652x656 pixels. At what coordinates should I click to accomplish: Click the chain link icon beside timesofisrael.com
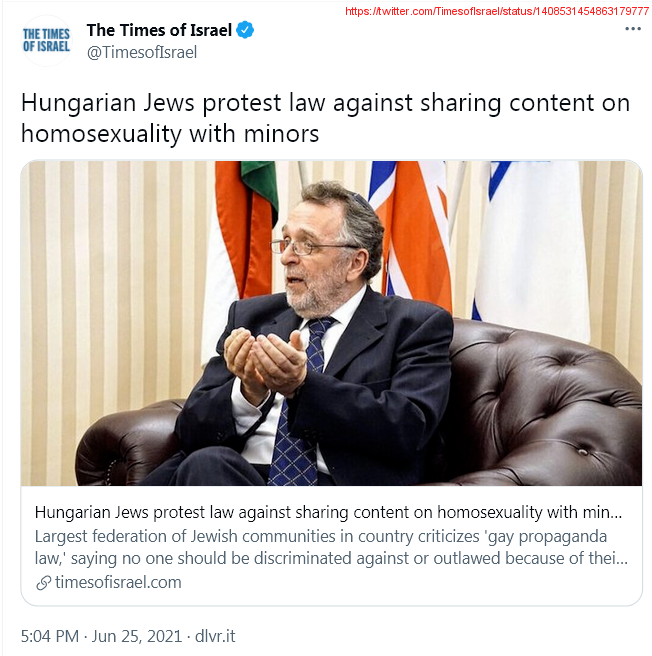[x=44, y=582]
